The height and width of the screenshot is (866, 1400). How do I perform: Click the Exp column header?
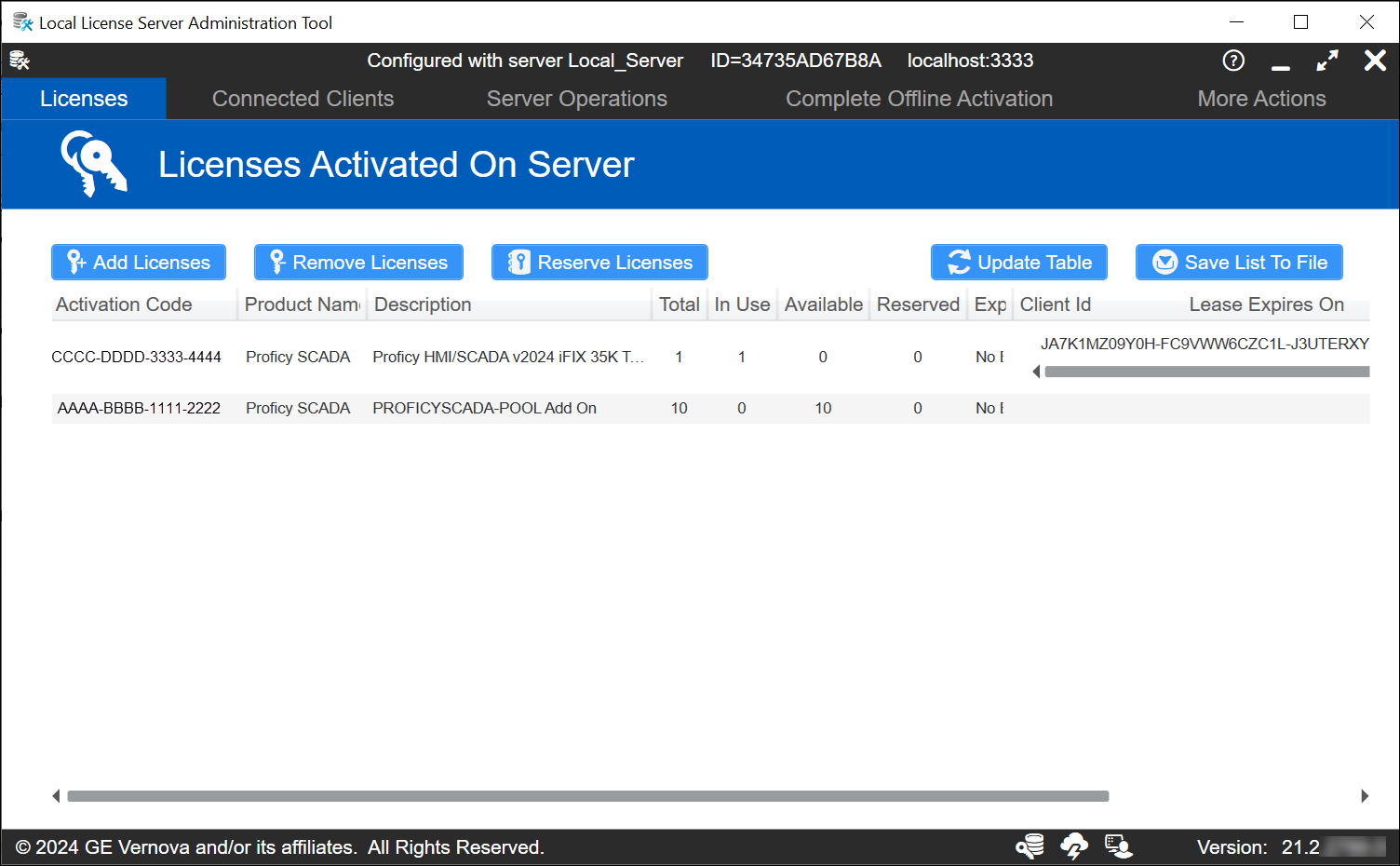[990, 304]
